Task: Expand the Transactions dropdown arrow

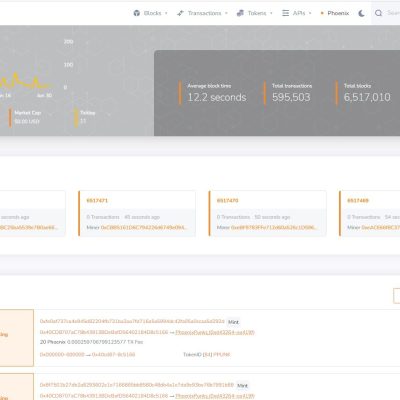Action: pos(226,13)
